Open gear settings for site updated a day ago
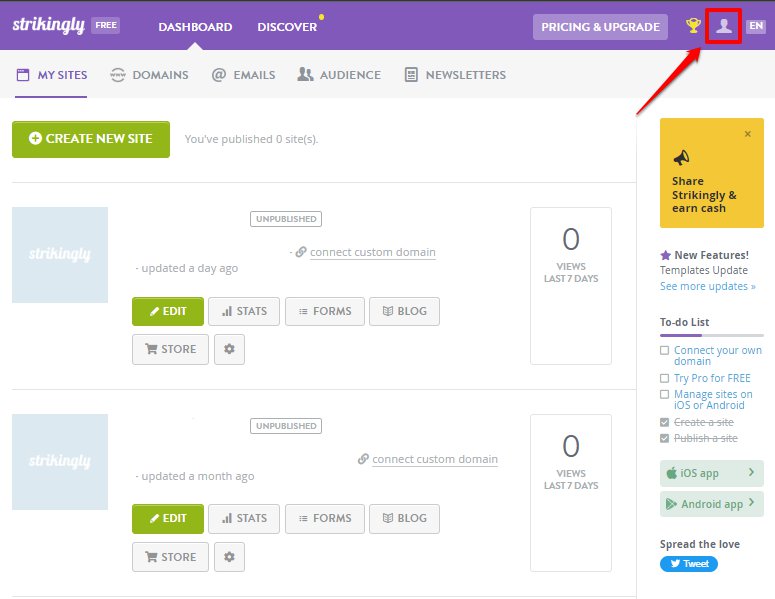The width and height of the screenshot is (775, 599). tap(229, 349)
